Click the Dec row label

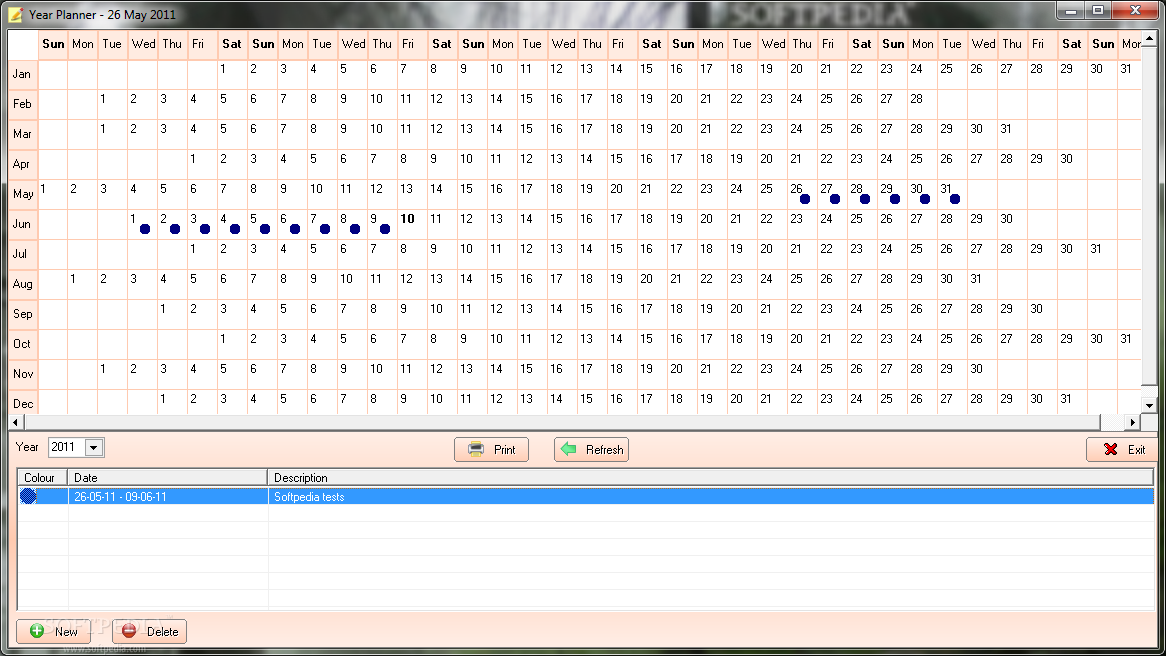click(x=23, y=404)
